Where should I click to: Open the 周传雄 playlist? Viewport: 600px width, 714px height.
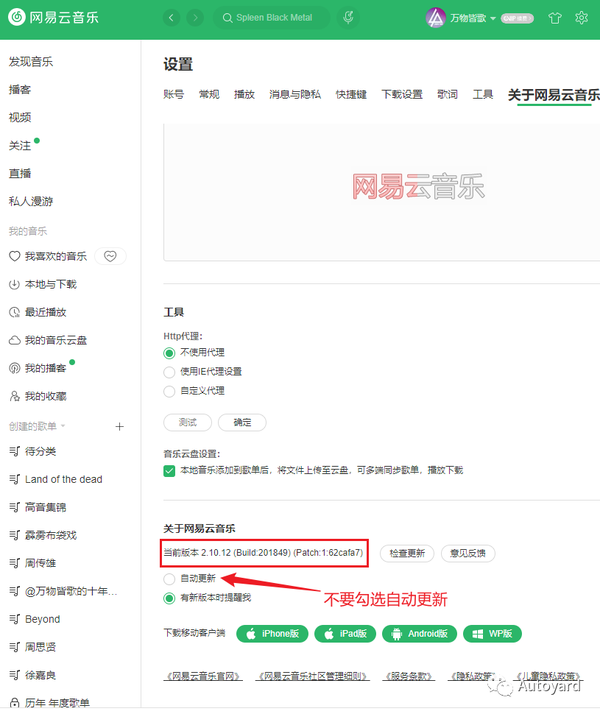click(x=40, y=563)
